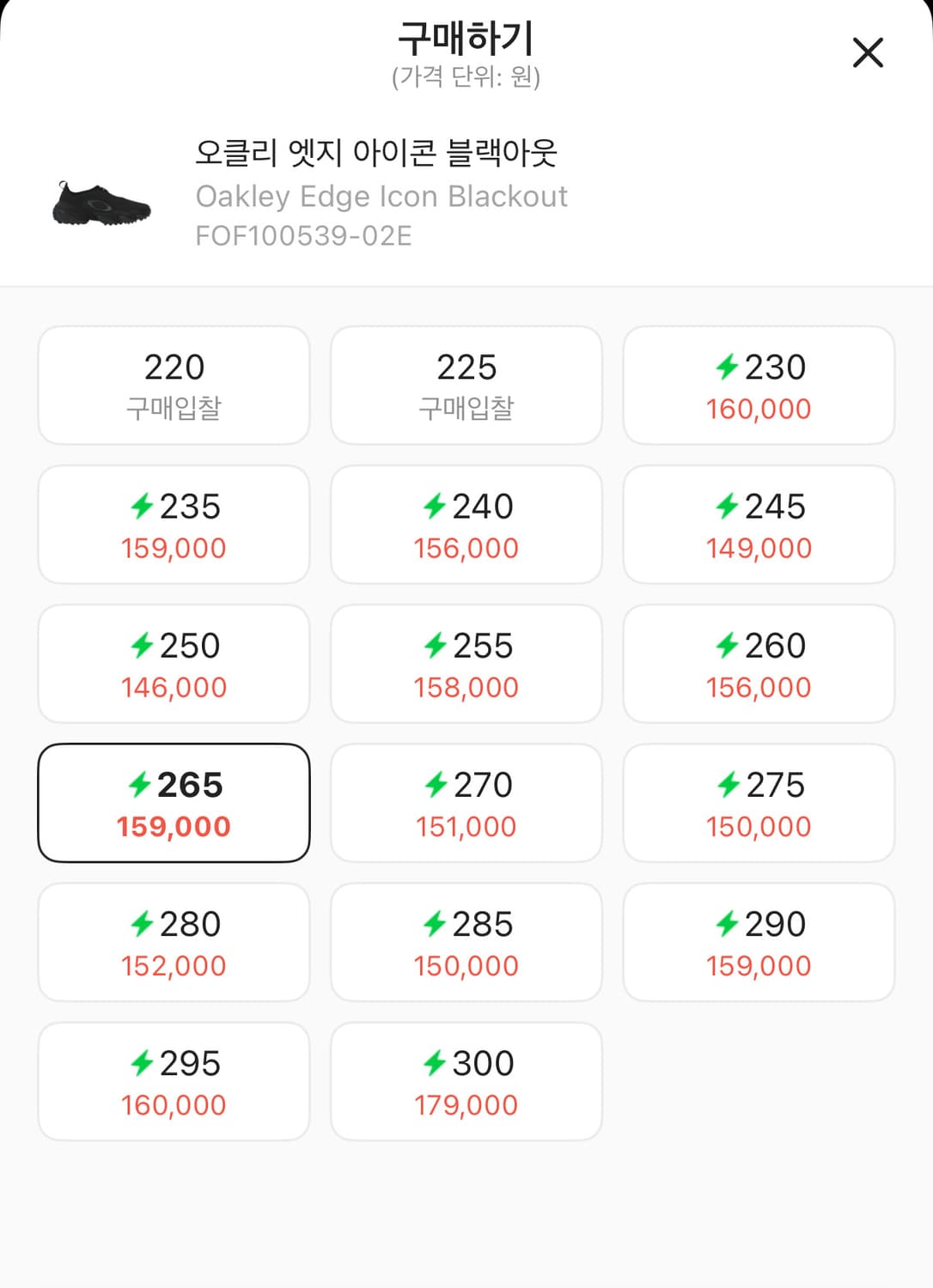This screenshot has width=933, height=1288.
Task: Close the purchase size sheet
Action: (868, 52)
